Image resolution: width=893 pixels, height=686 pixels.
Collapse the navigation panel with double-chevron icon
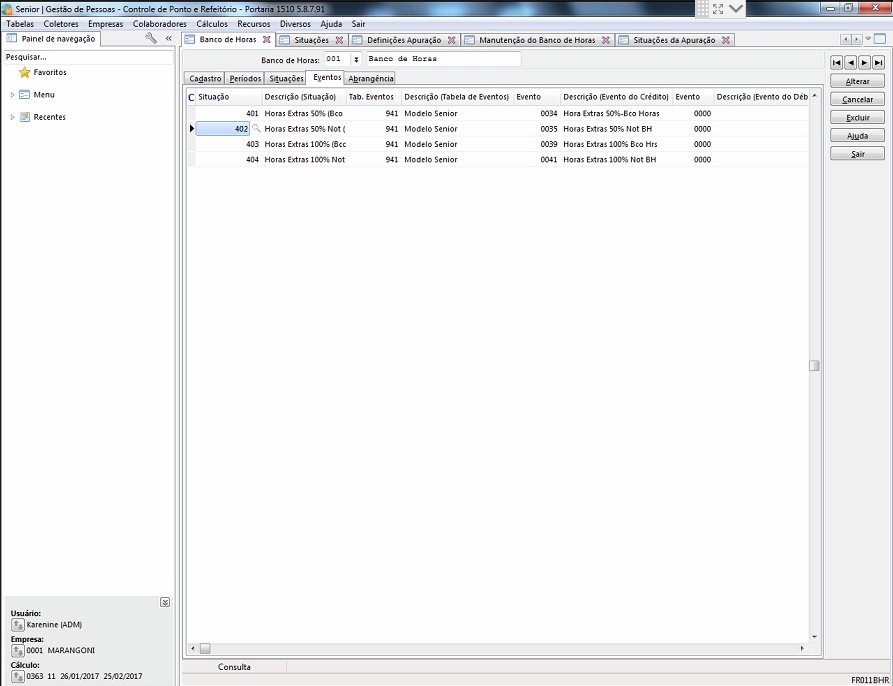coord(168,39)
